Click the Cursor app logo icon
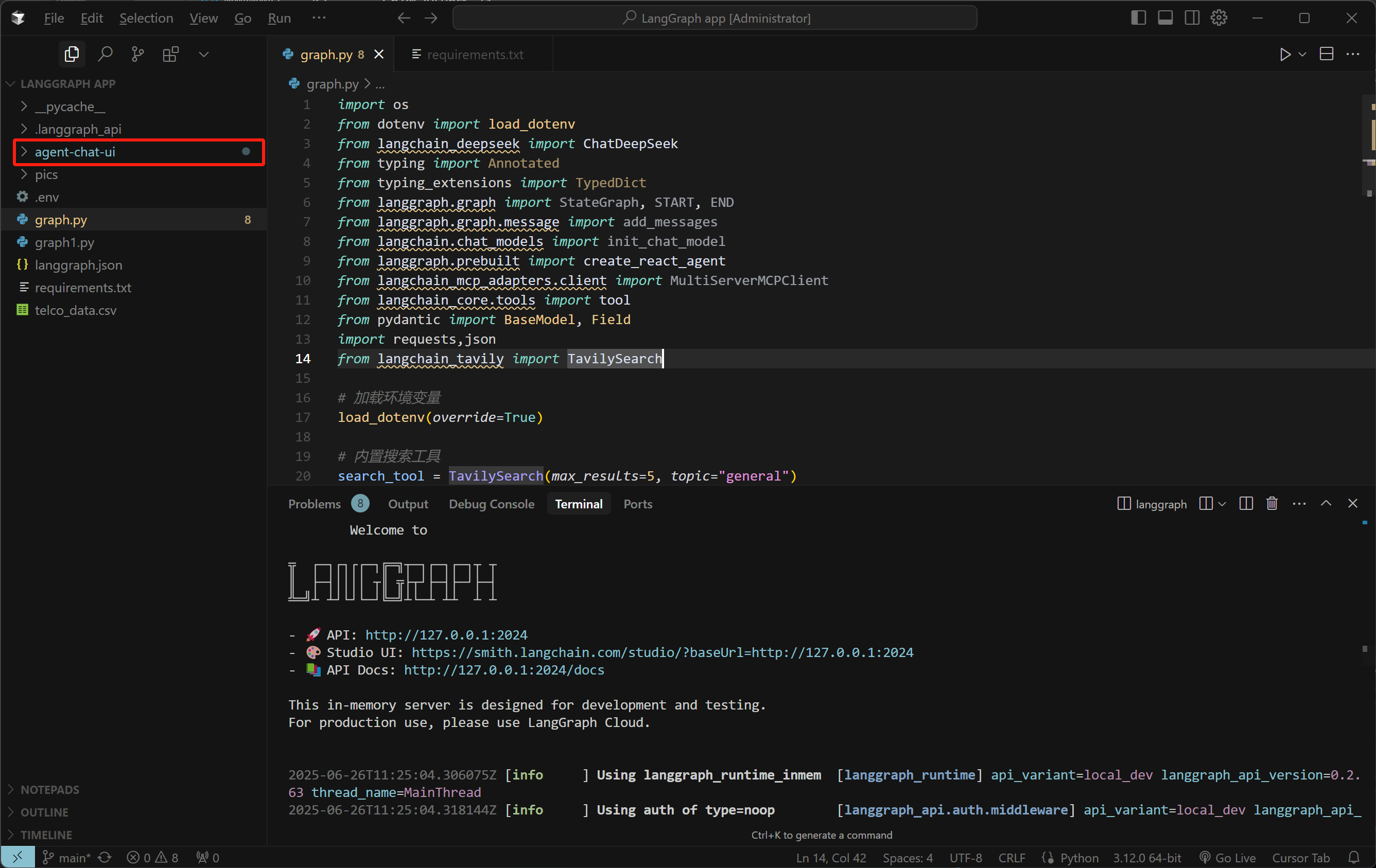 tap(18, 17)
